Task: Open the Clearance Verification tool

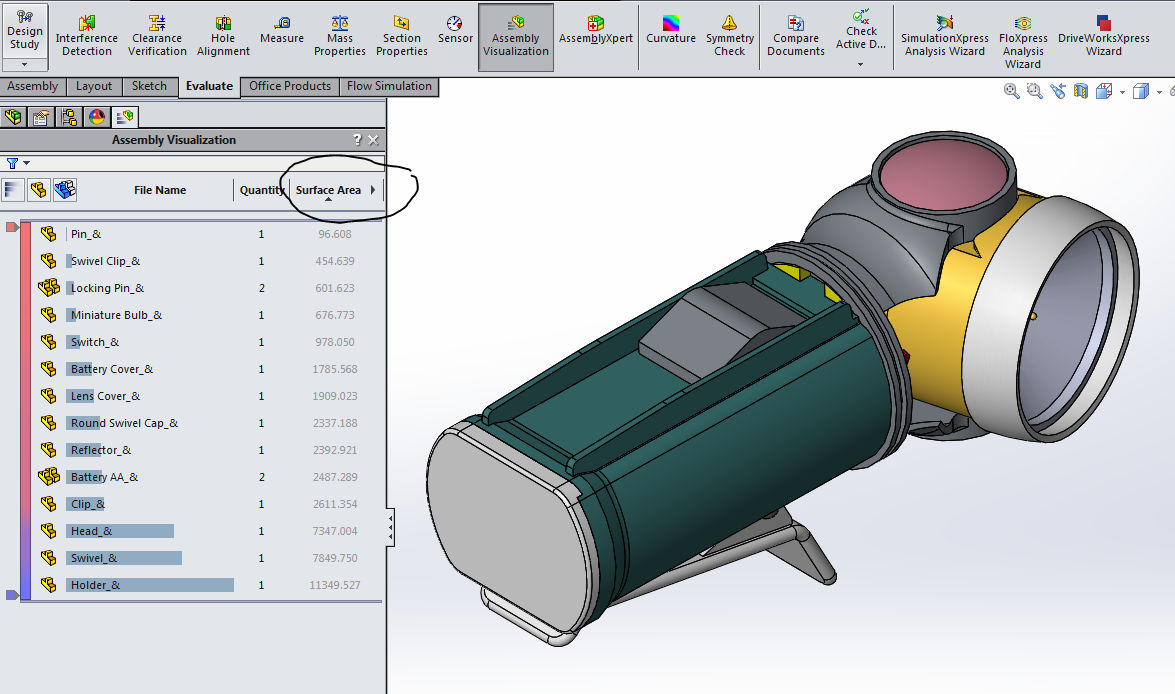Action: (x=157, y=36)
